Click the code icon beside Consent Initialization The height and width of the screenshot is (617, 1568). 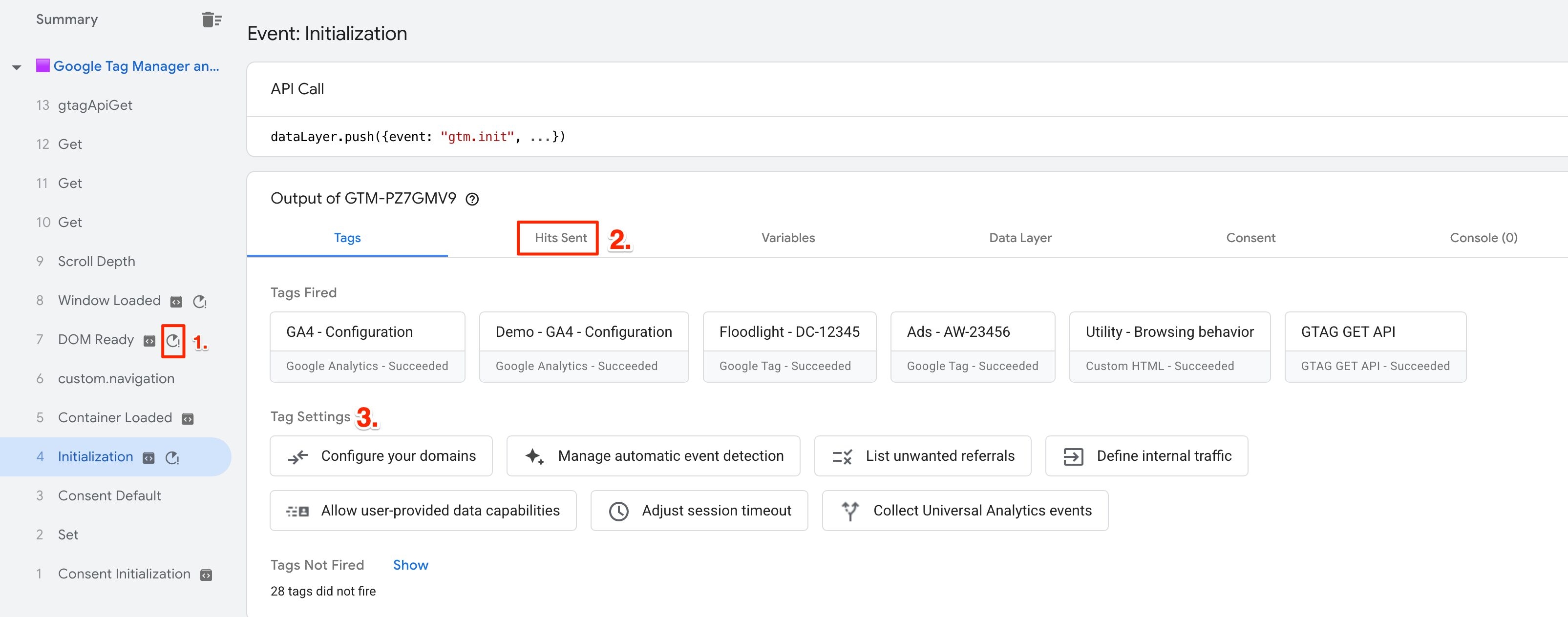point(206,575)
